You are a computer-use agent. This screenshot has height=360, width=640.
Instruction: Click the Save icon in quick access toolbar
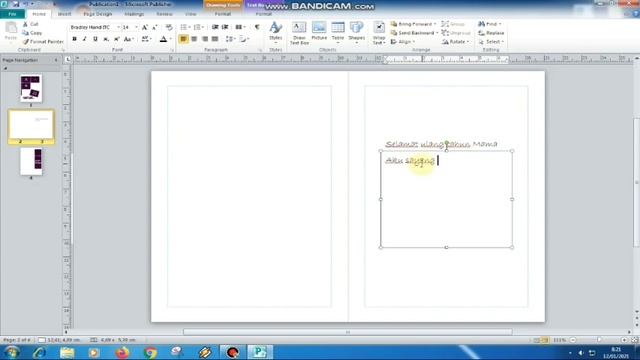16,4
